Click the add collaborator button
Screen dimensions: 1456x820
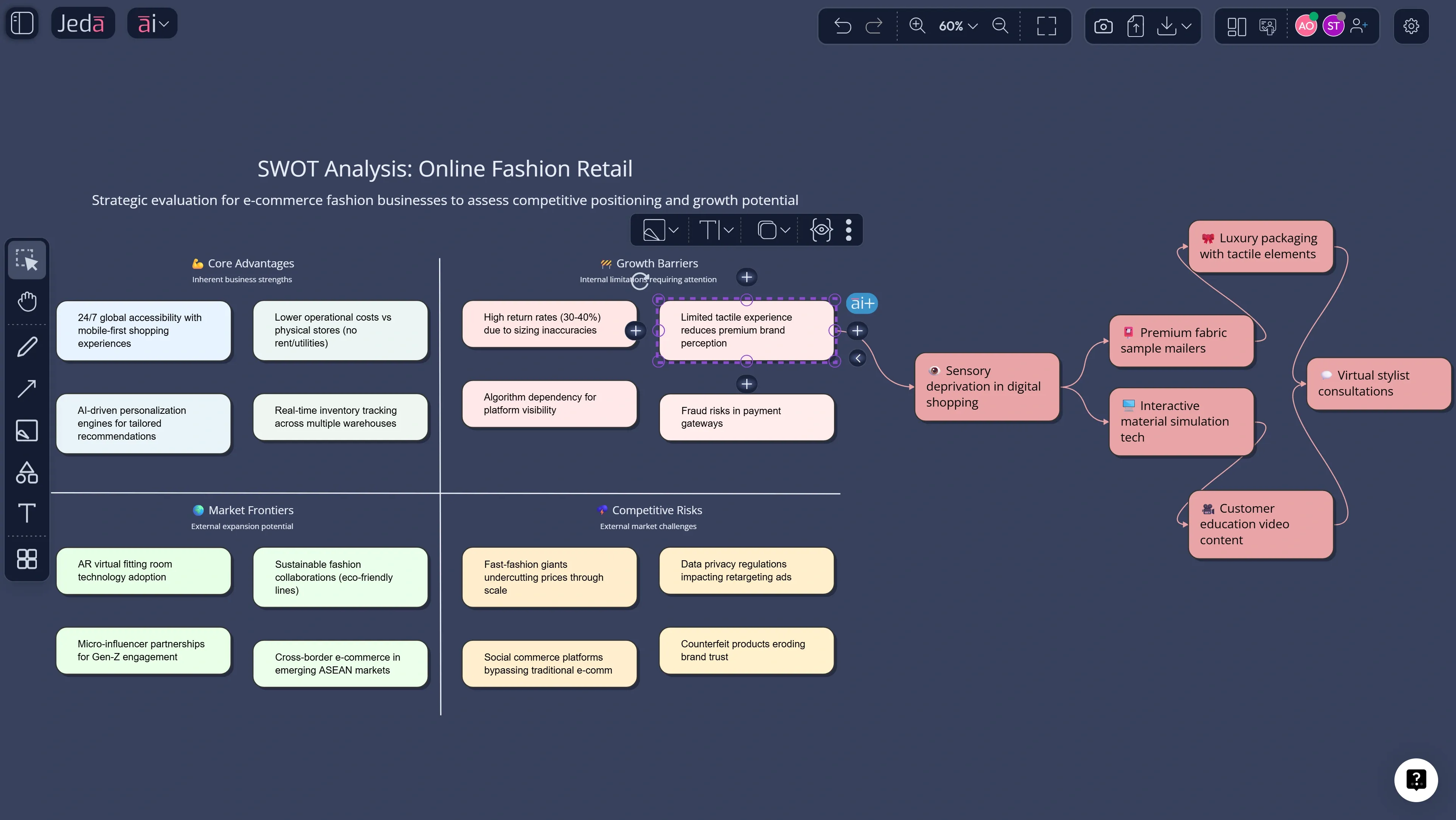point(1359,26)
